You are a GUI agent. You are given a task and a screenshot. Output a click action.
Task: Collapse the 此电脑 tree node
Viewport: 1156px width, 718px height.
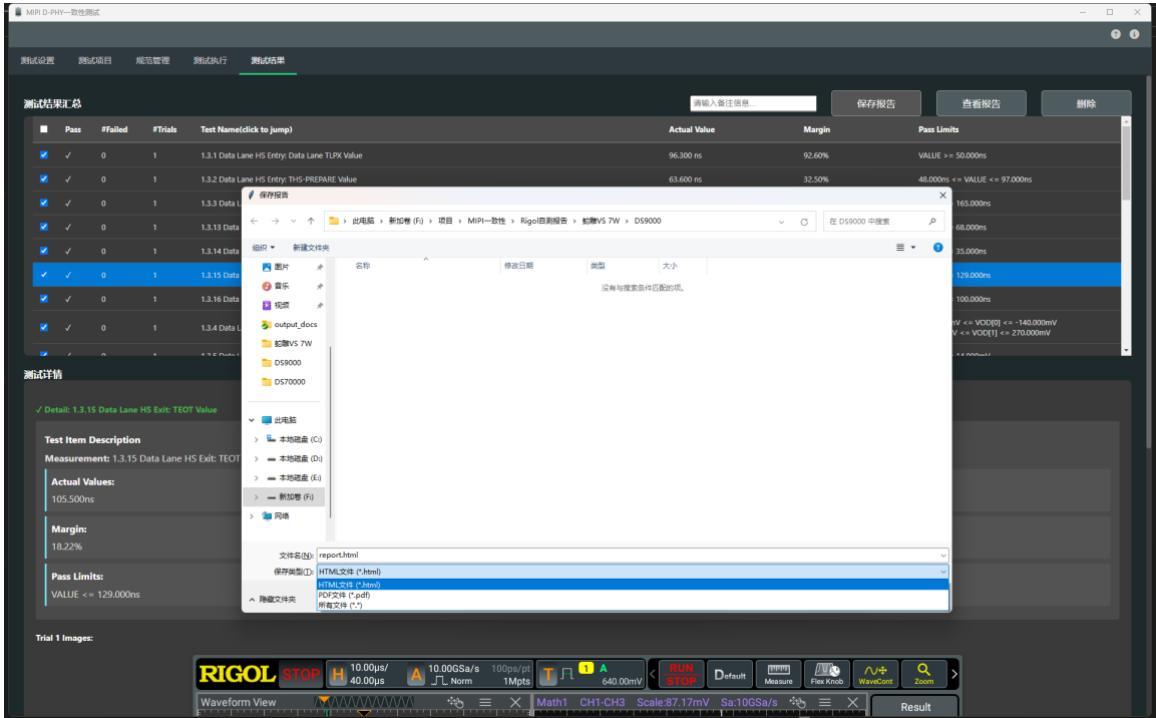(251, 420)
